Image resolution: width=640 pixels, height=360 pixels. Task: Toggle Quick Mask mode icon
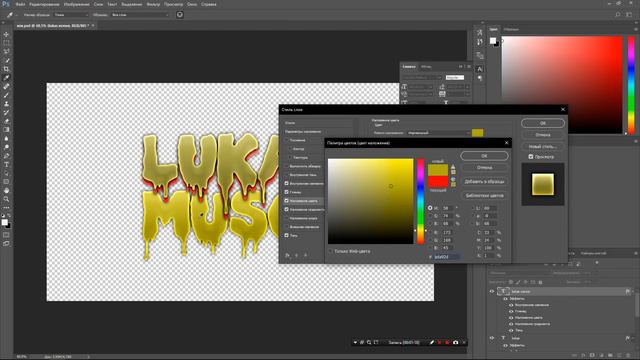coord(6,235)
